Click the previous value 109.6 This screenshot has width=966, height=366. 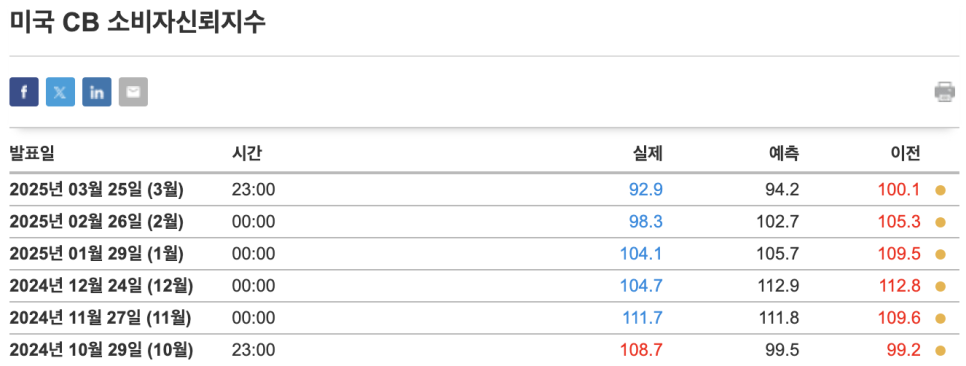pos(899,319)
